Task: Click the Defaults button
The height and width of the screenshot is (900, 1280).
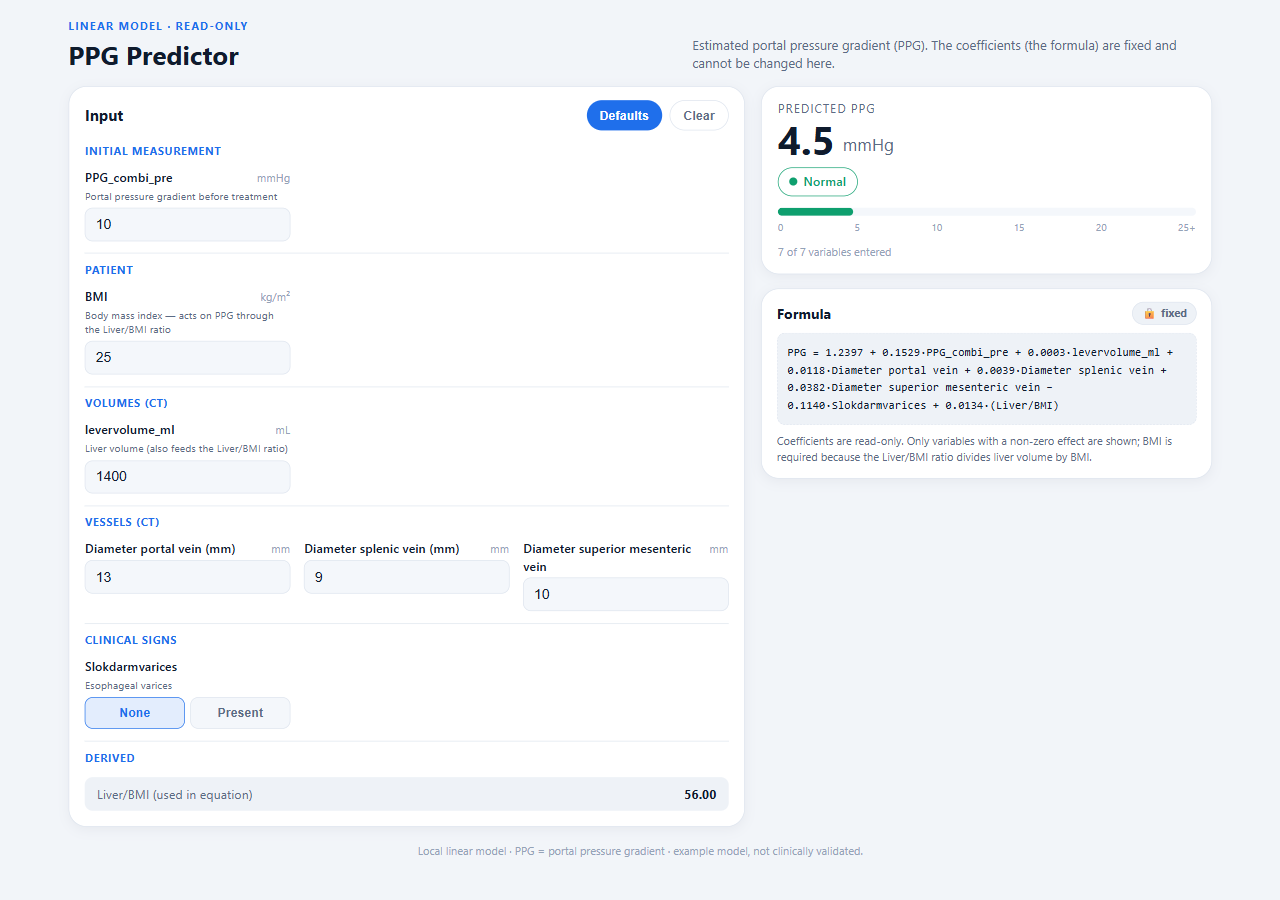Action: point(624,116)
